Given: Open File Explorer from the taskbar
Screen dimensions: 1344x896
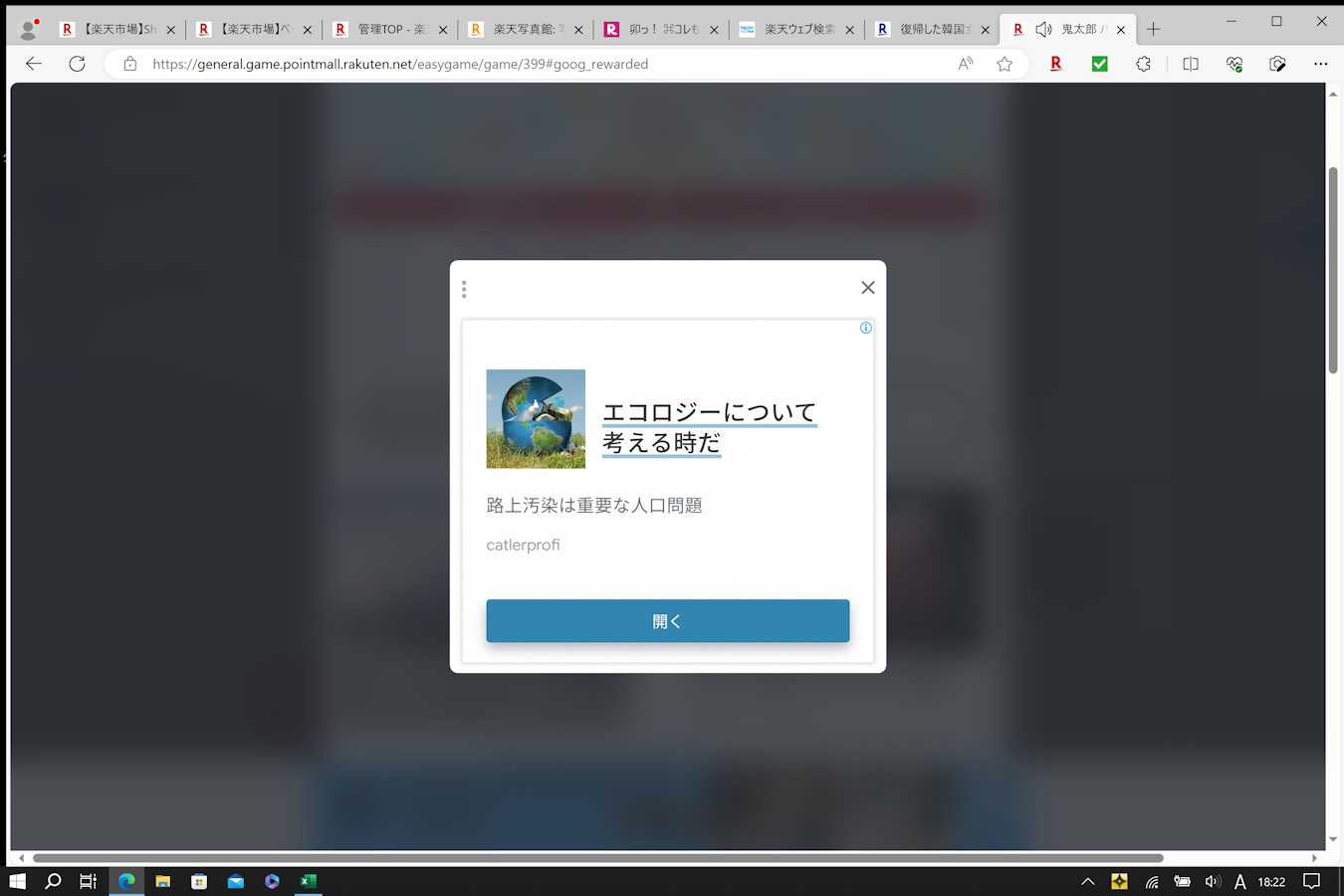Looking at the screenshot, I should click(163, 881).
